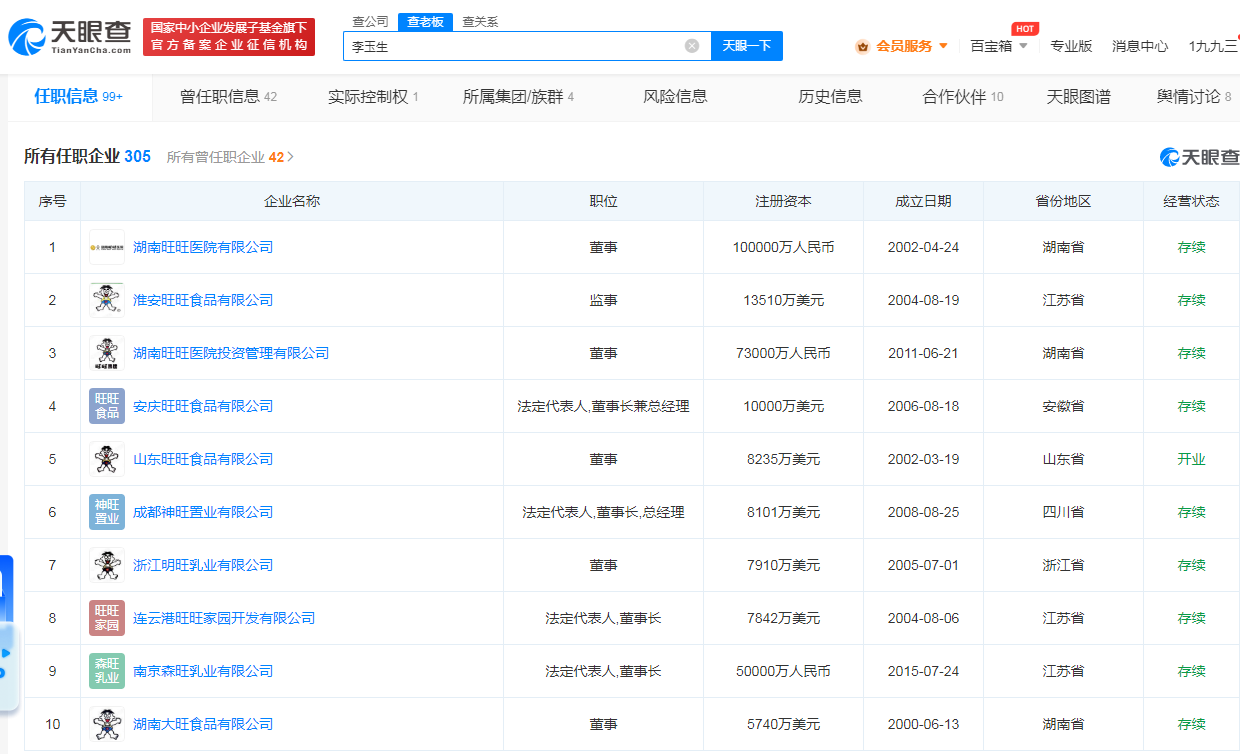This screenshot has height=754, width=1240.
Task: Open the 任职信息 tab
Action: (79, 97)
